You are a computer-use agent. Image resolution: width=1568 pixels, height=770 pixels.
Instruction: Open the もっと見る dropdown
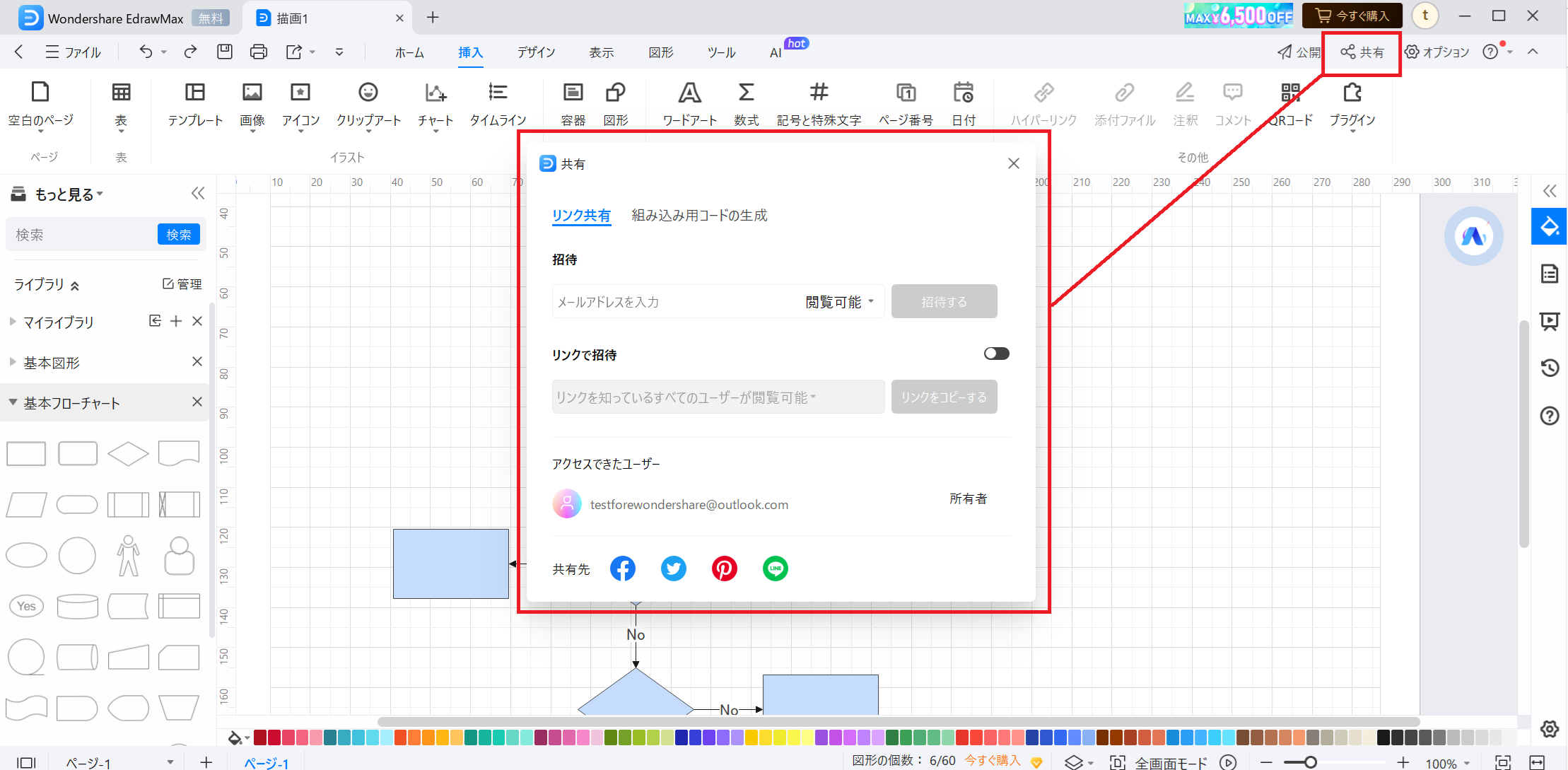69,194
